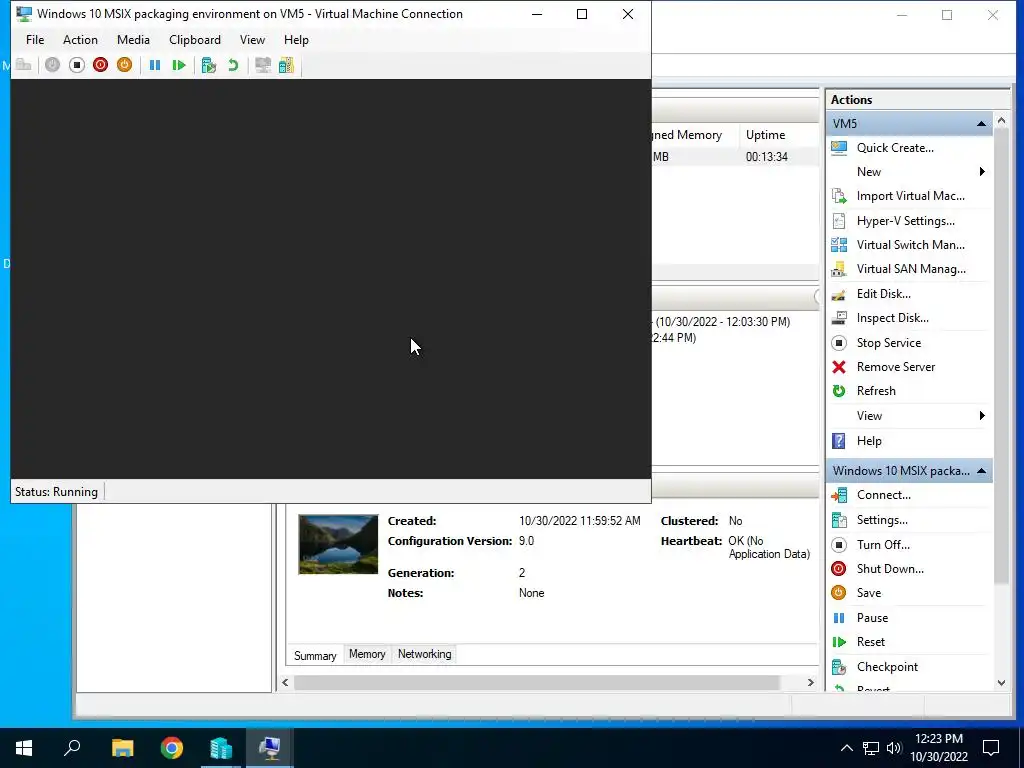
Task: Launch Google Chrome from the taskbar
Action: tap(172, 748)
